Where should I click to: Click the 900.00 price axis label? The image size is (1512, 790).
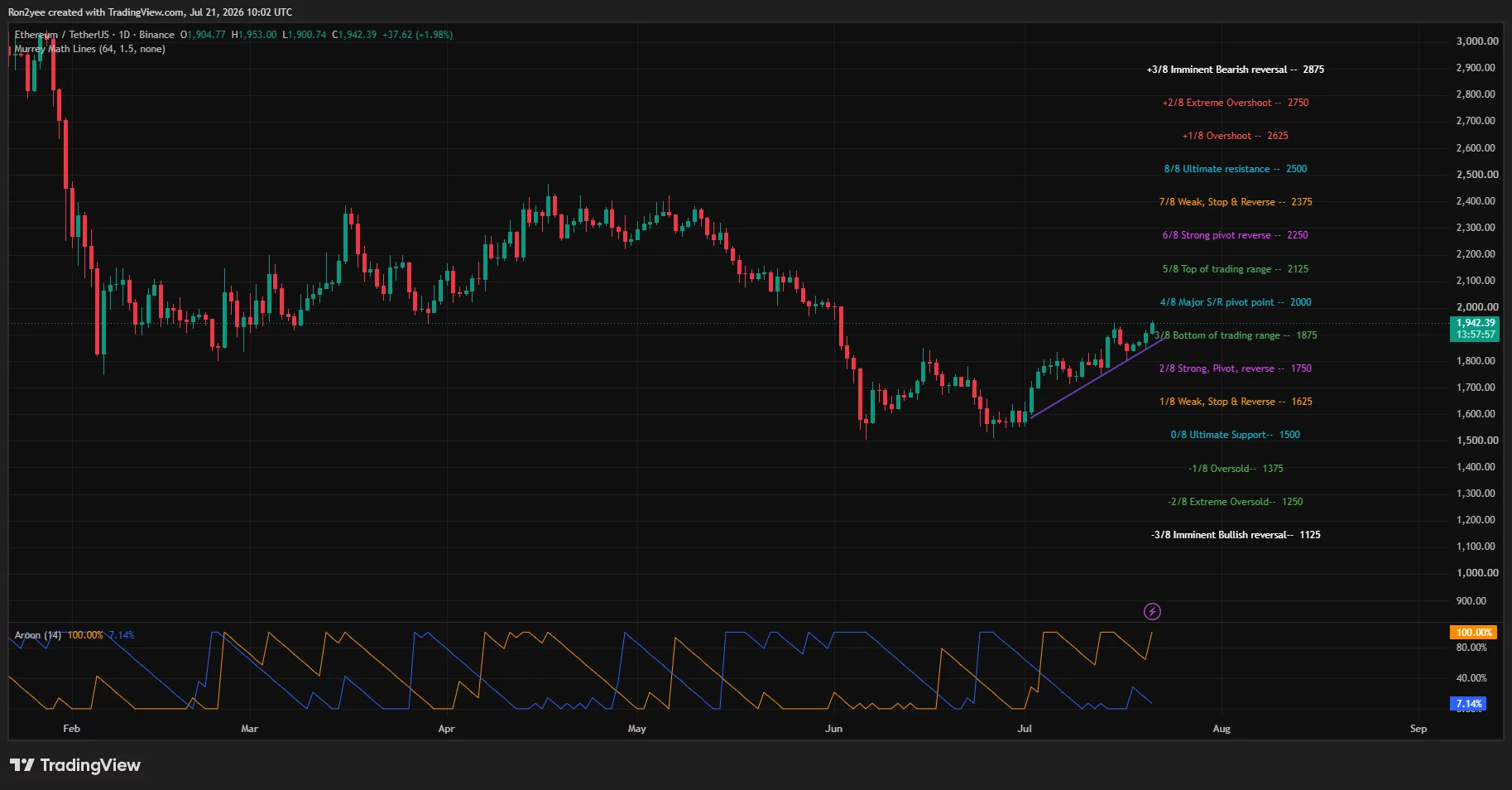point(1471,601)
